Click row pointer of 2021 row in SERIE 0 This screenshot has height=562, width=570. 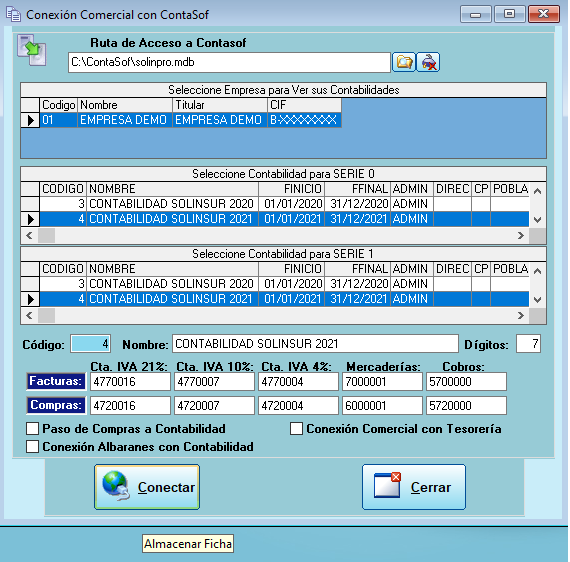tap(30, 219)
